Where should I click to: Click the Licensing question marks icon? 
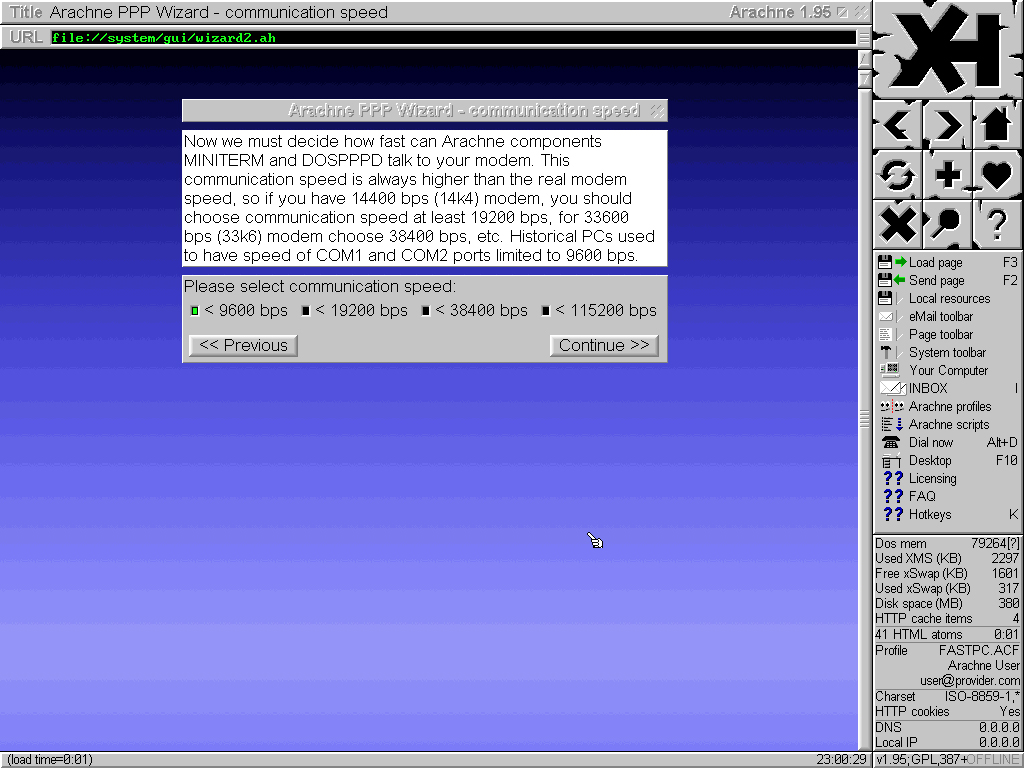click(x=893, y=478)
